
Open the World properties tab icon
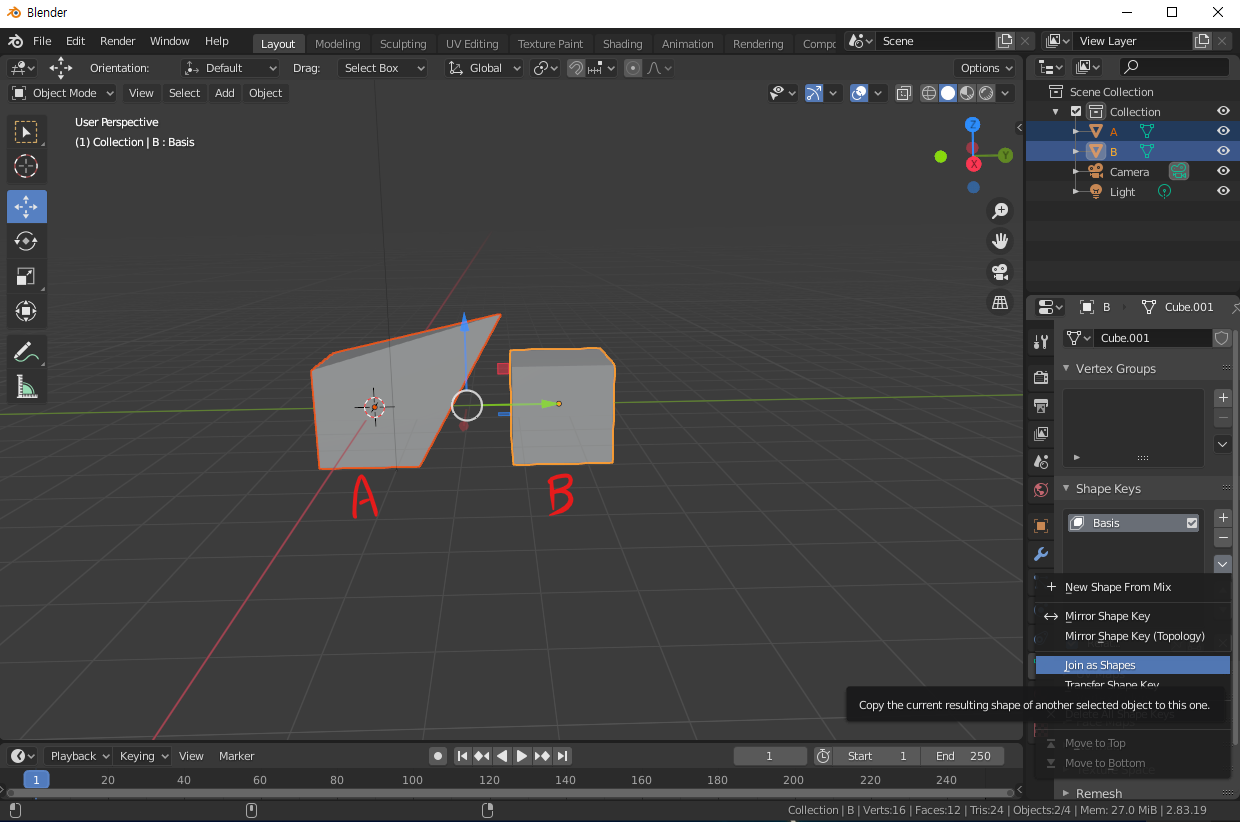(1041, 490)
